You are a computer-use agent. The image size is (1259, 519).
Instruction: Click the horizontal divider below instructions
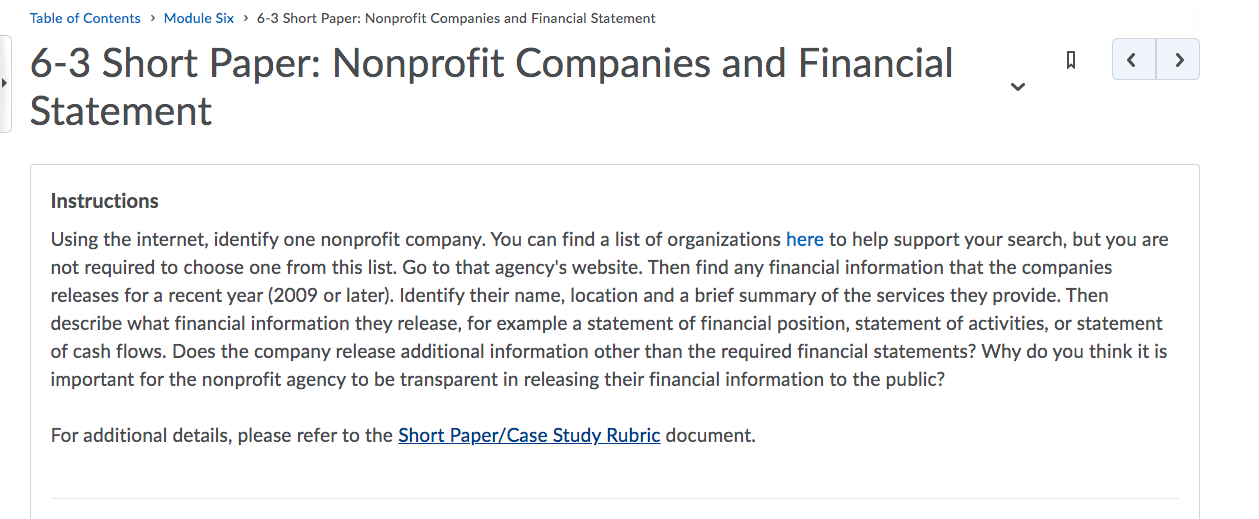pos(614,498)
